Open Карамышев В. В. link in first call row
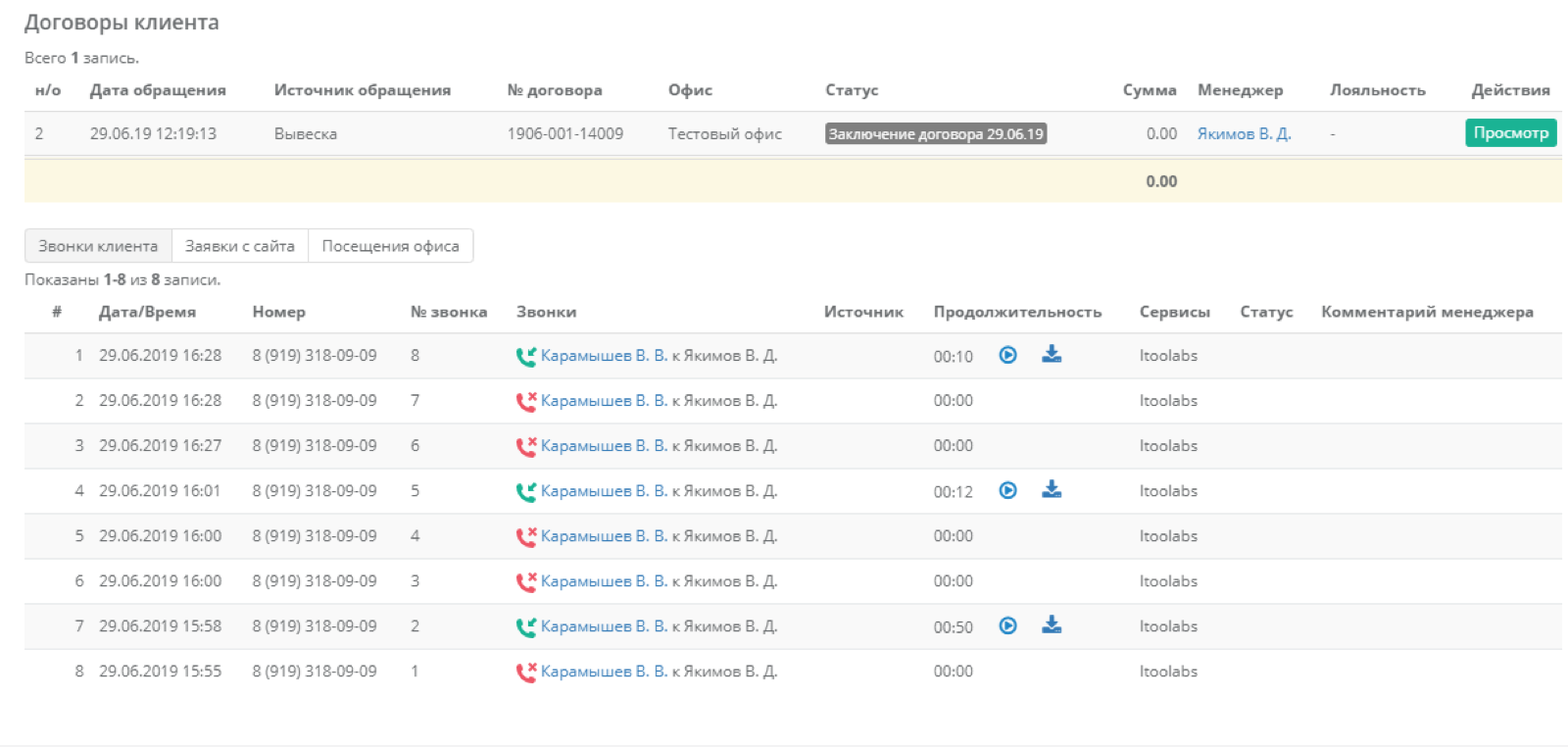The width and height of the screenshot is (1568, 747). (x=604, y=356)
